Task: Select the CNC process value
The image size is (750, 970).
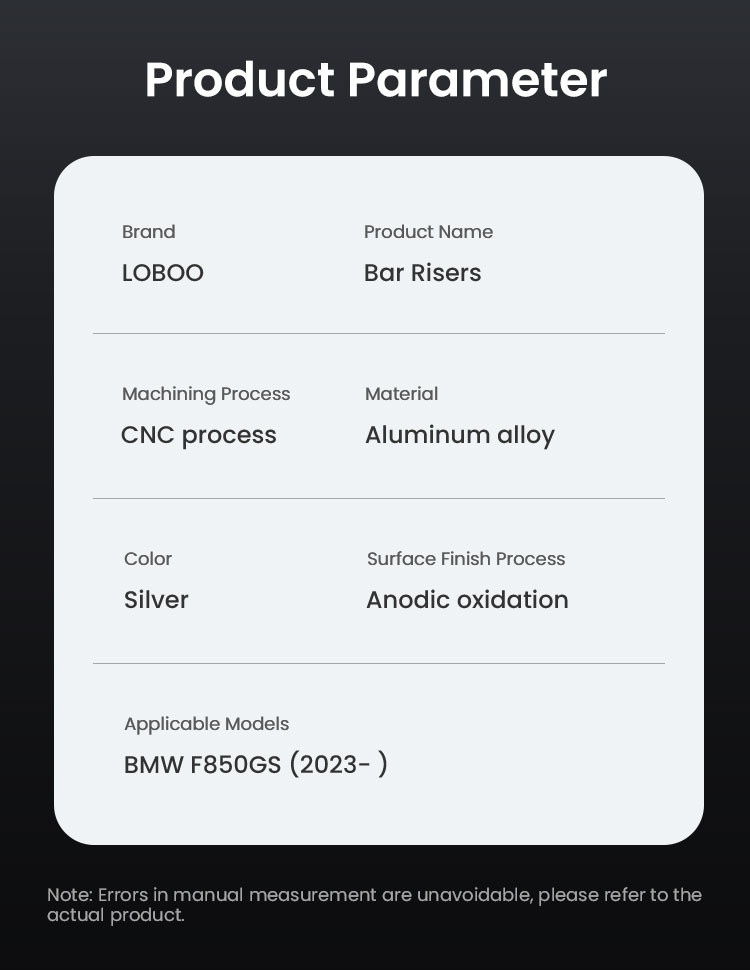Action: tap(199, 435)
